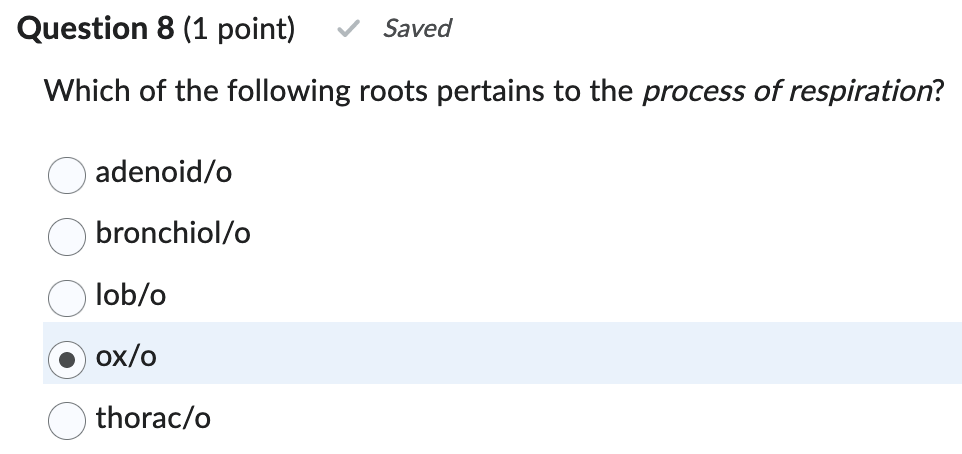Select the bronchiol/o radio button
962x454 pixels.
coord(67,235)
